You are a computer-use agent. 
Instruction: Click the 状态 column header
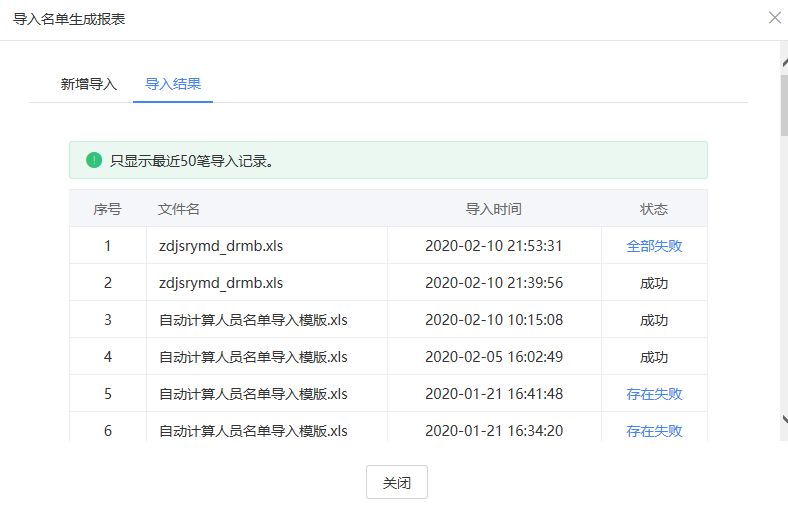click(654, 209)
